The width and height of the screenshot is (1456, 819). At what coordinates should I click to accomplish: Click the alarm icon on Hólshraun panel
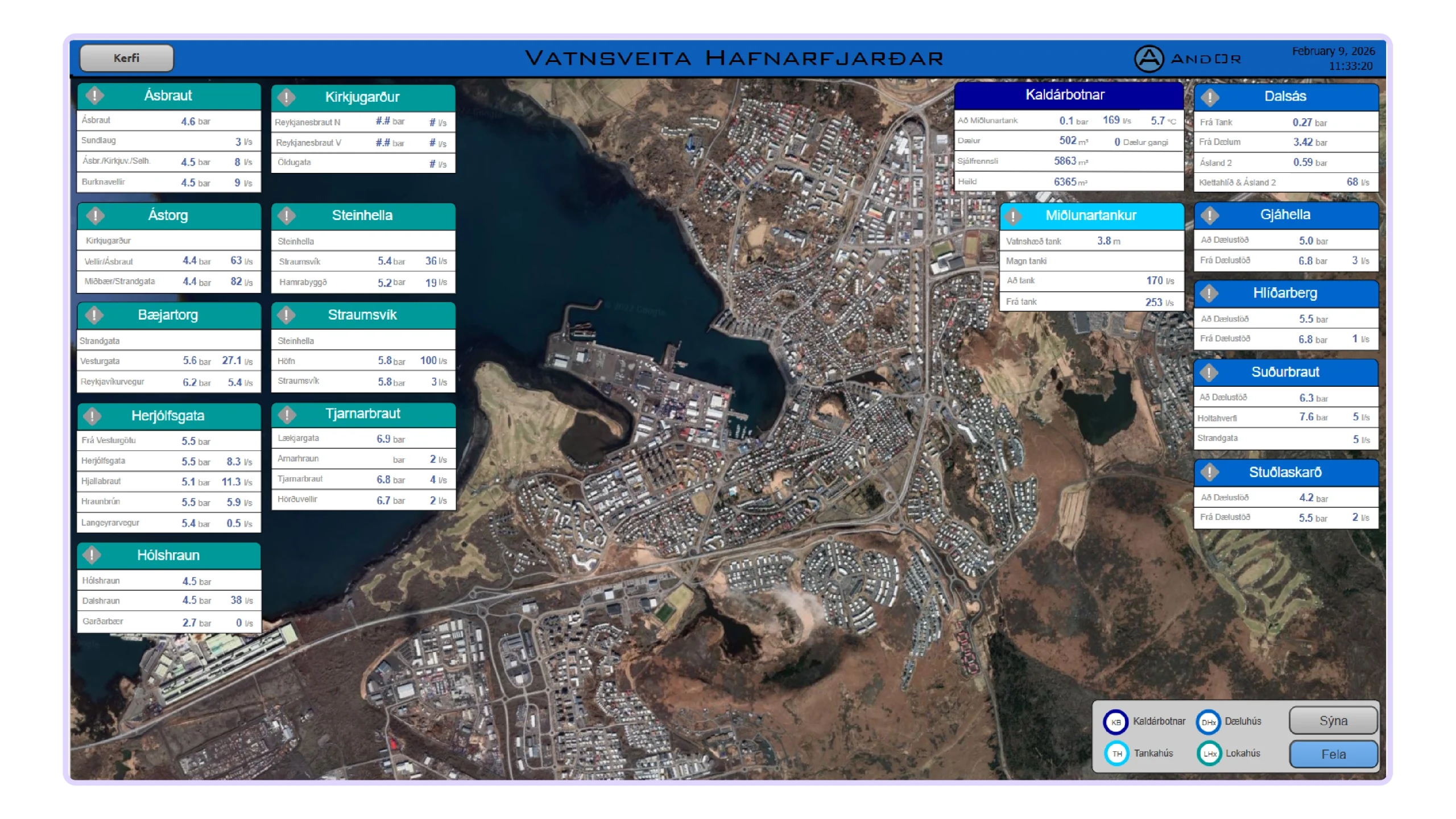pyautogui.click(x=92, y=555)
